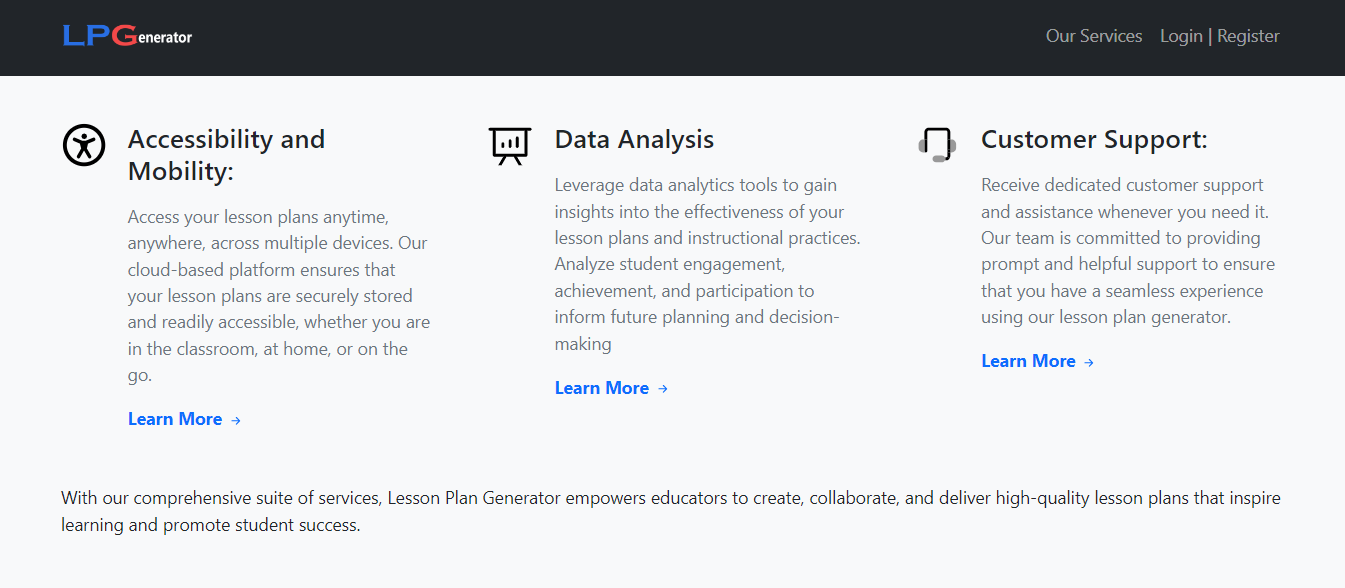1345x588 pixels.
Task: Click the dedicated customer support description text
Action: 1129,251
